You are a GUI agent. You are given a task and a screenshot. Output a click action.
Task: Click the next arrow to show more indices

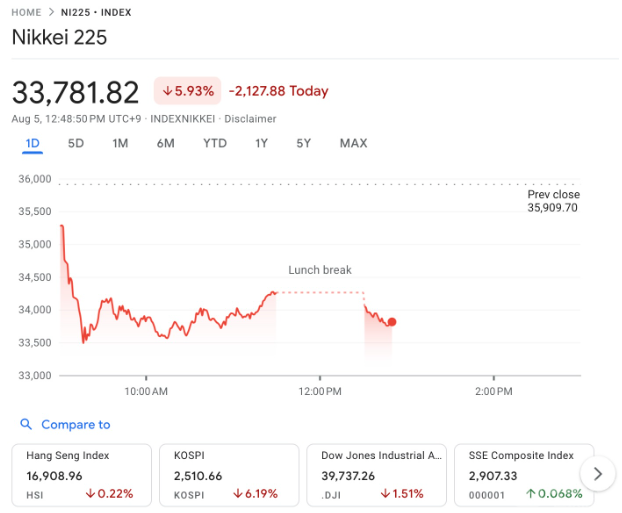coord(597,474)
